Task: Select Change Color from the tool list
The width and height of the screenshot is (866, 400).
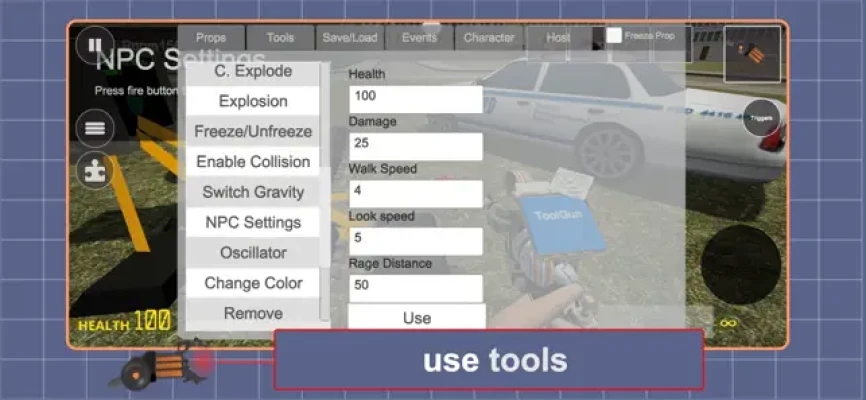Action: pyautogui.click(x=253, y=283)
